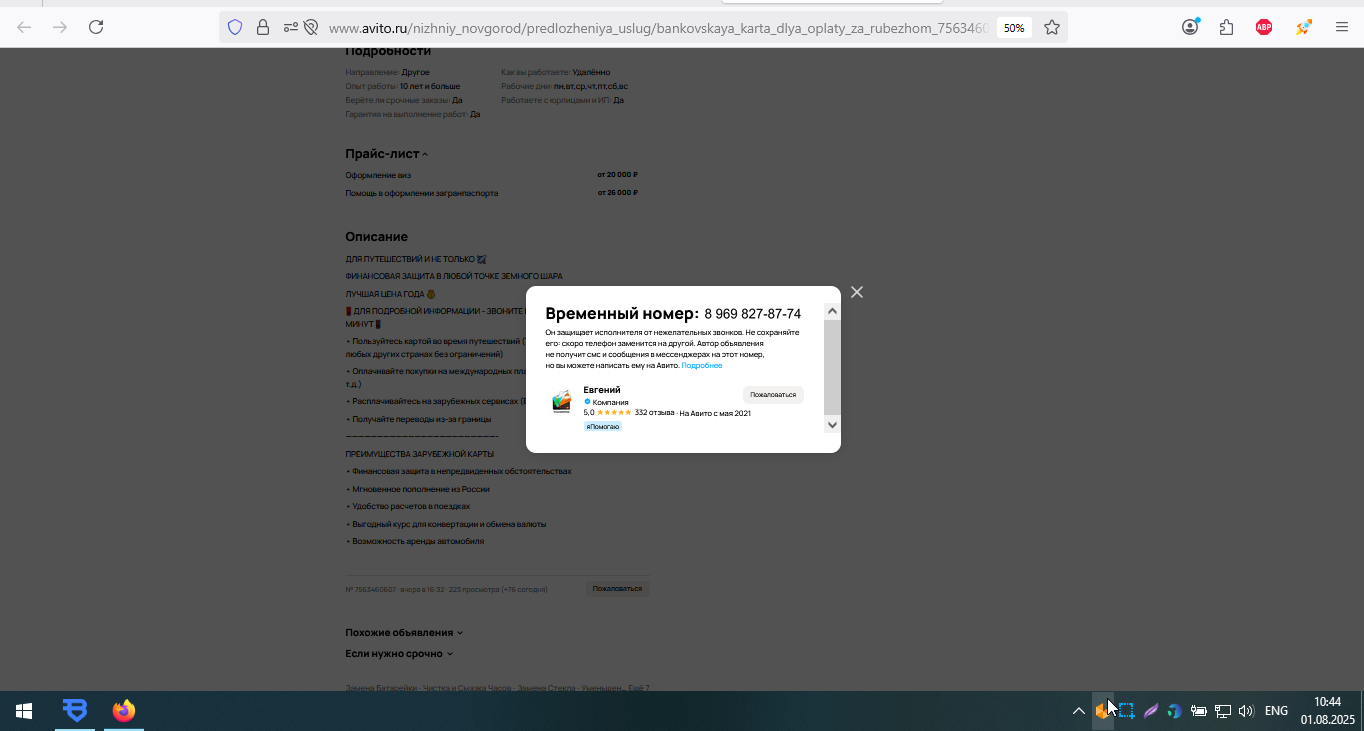
Task: Expand Если нужно срочно section
Action: tap(400, 654)
